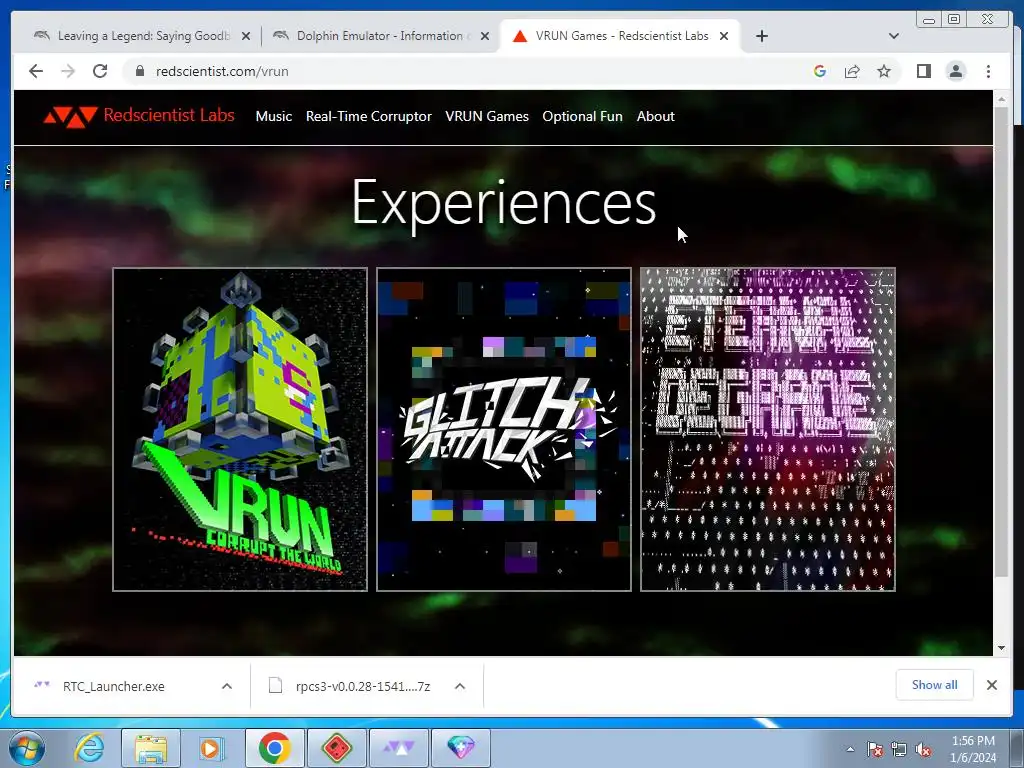Image resolution: width=1024 pixels, height=768 pixels.
Task: Click the Action Center flag tray icon
Action: tap(875, 750)
